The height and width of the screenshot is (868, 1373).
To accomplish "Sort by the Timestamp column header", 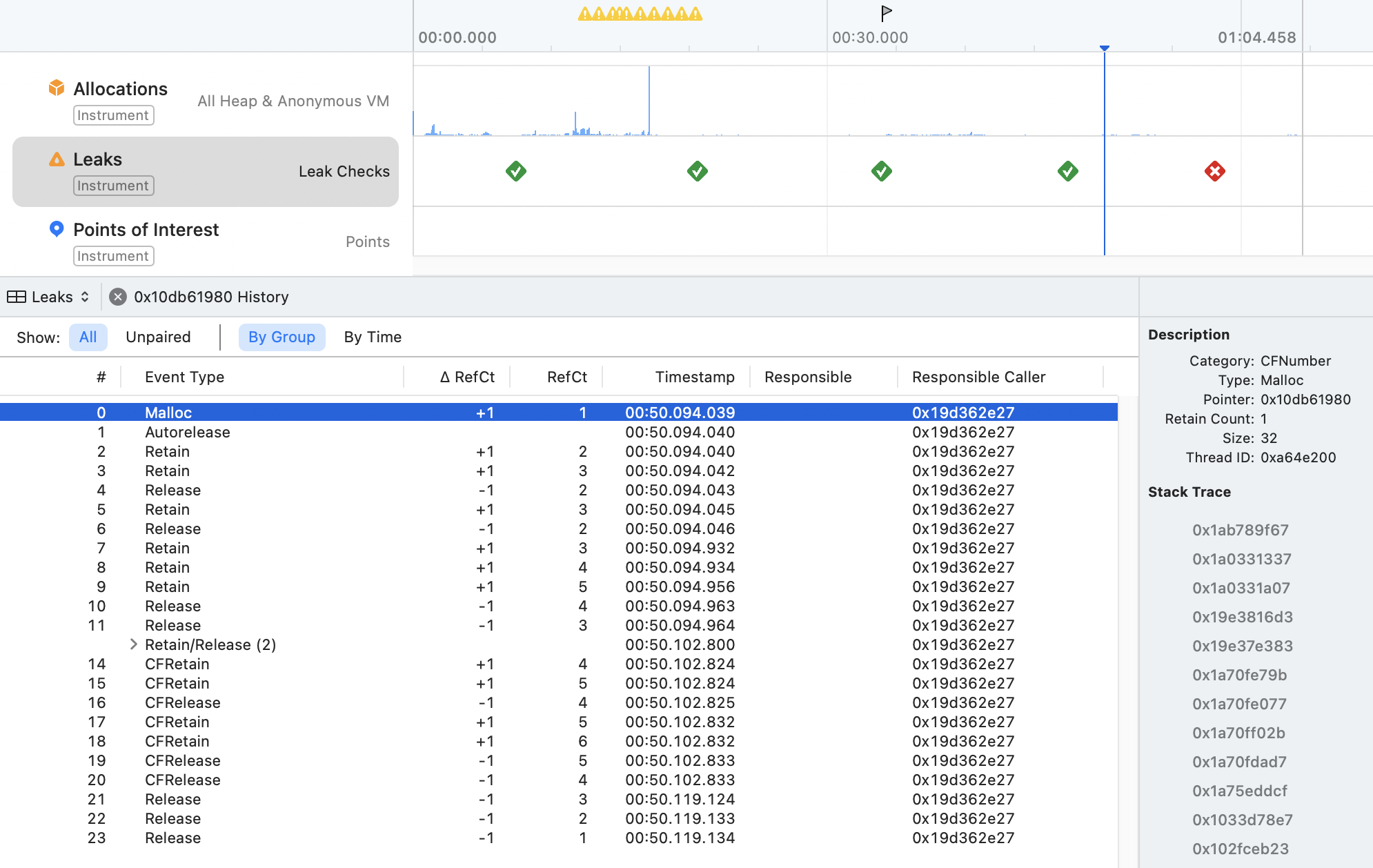I will tap(694, 377).
